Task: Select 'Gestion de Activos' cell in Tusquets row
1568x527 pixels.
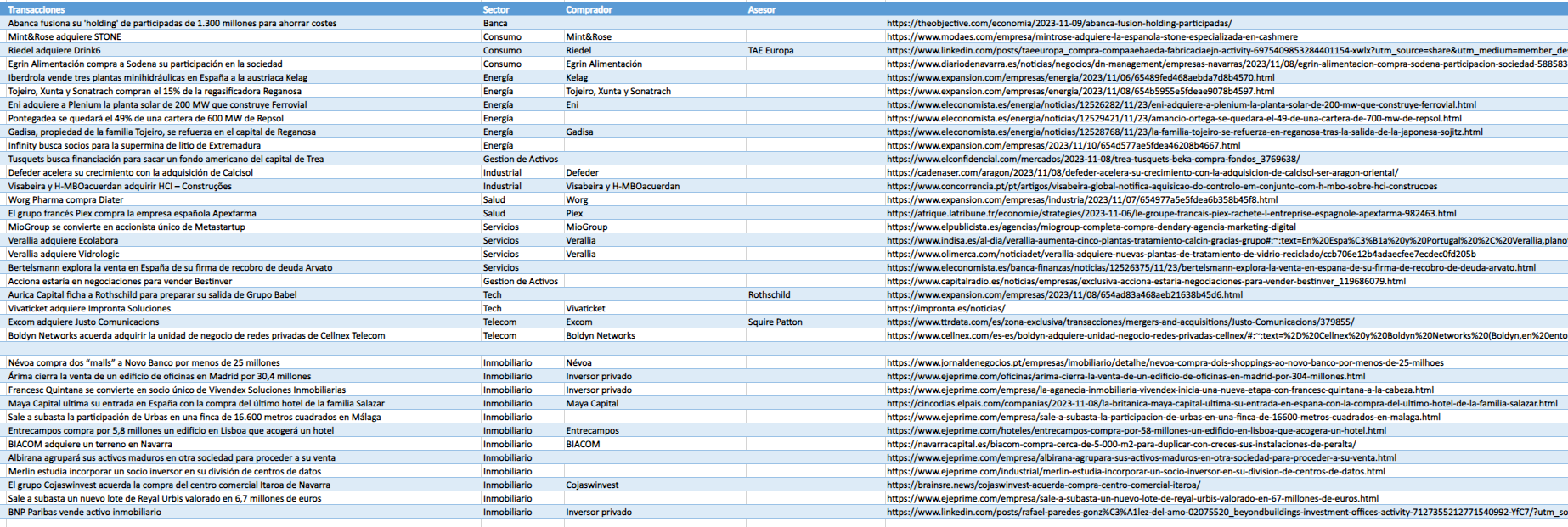Action: [521, 159]
